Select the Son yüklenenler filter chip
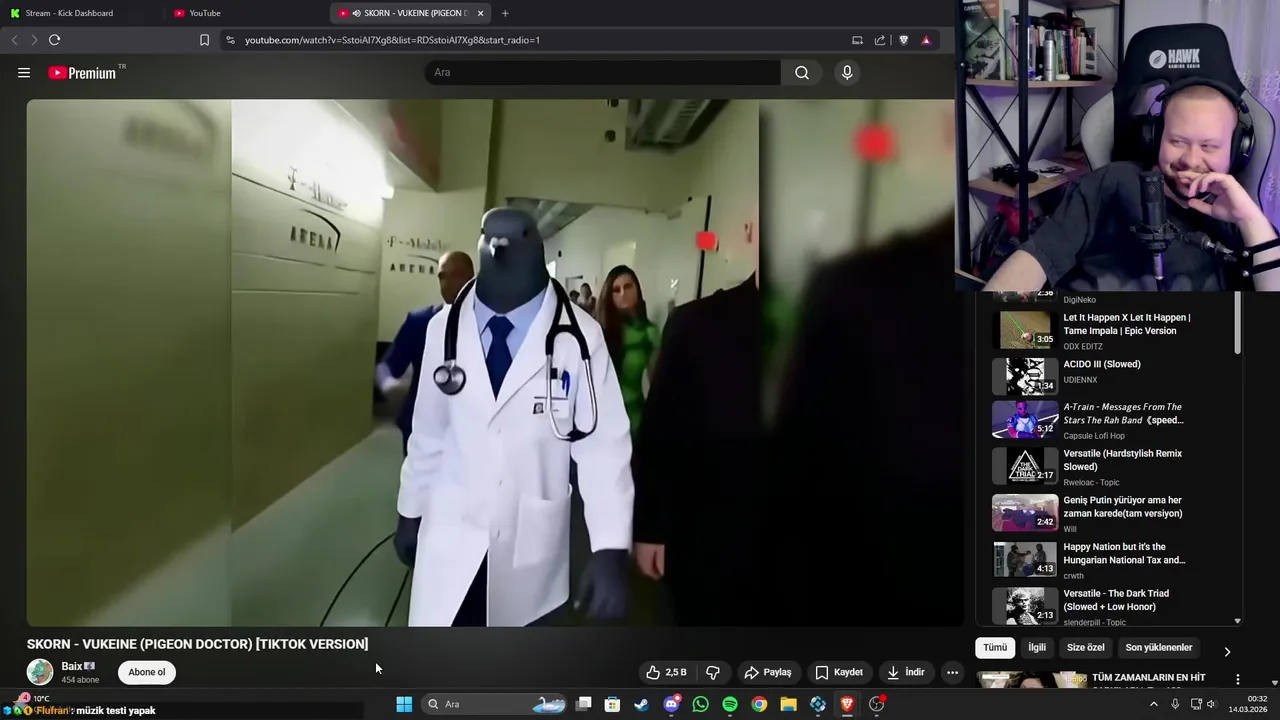This screenshot has width=1280, height=720. coord(1159,647)
